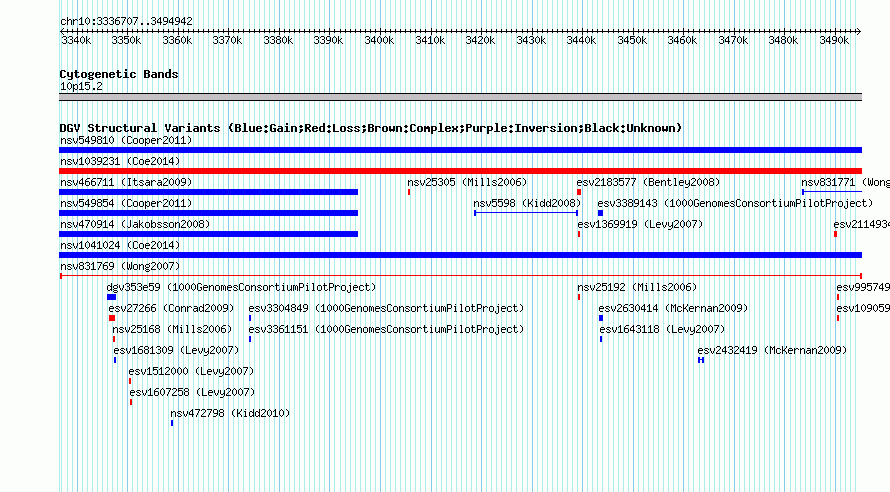Click the esv3361151 variant label
890x492 pixels.
[x=386, y=329]
